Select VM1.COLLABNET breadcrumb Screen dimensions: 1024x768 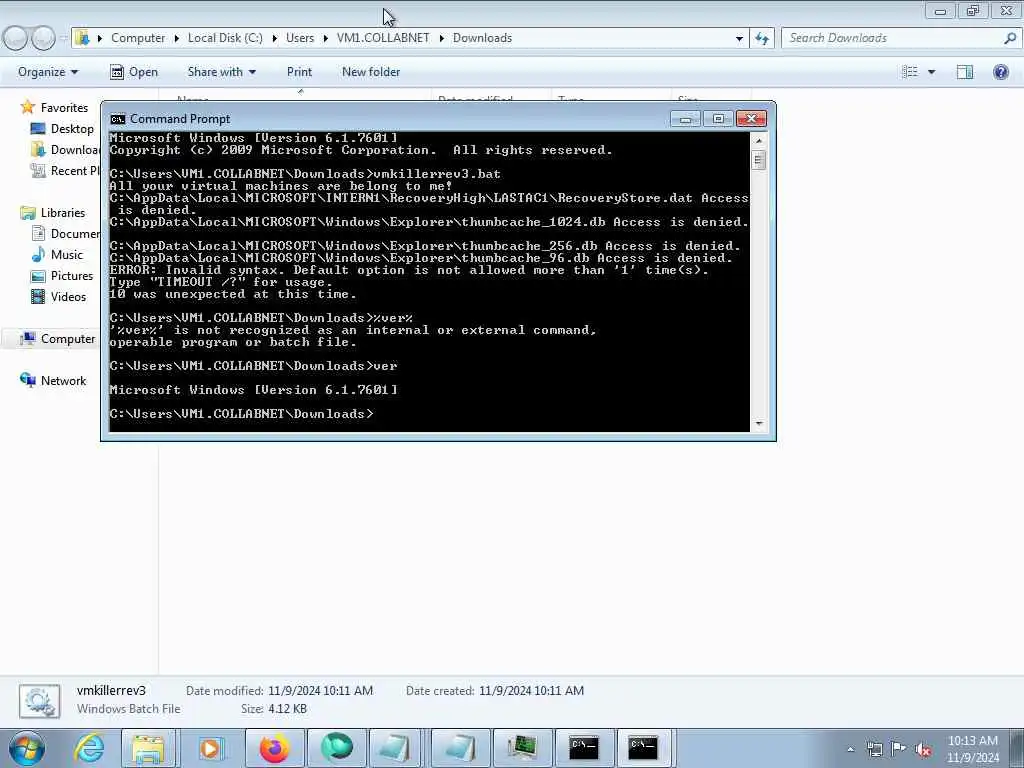(x=383, y=38)
